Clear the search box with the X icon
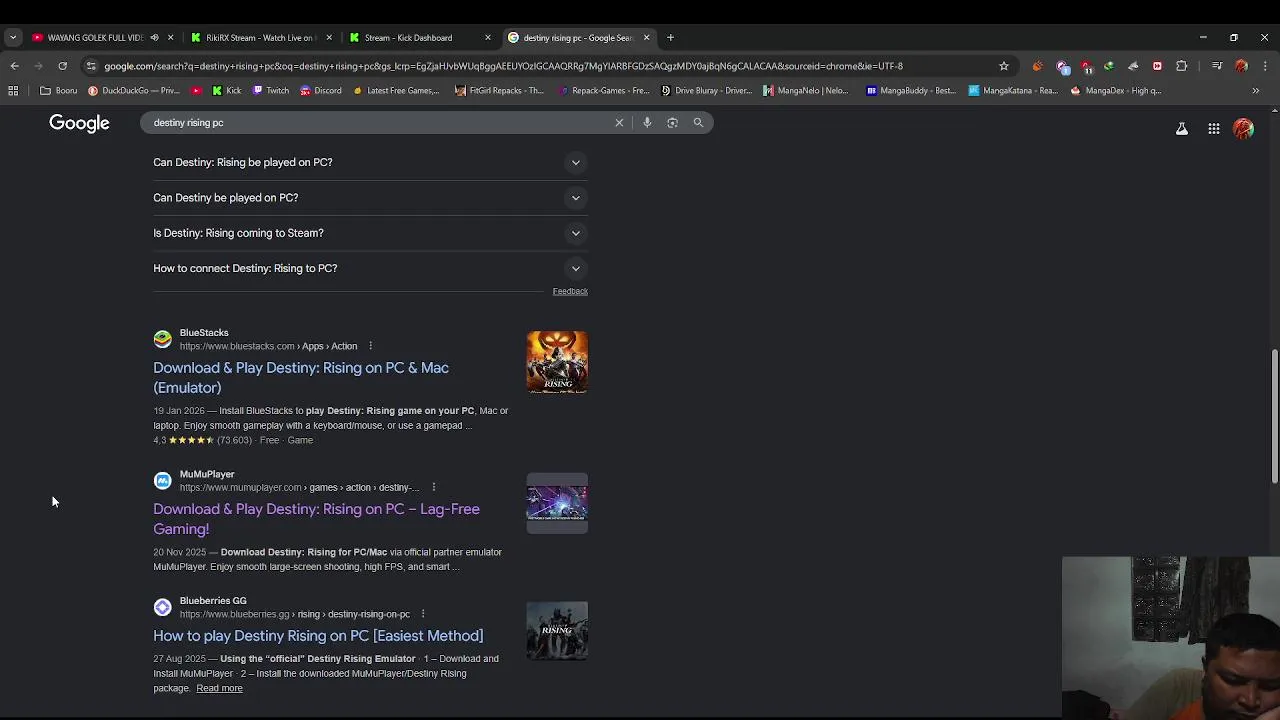The image size is (1280, 720). [619, 122]
